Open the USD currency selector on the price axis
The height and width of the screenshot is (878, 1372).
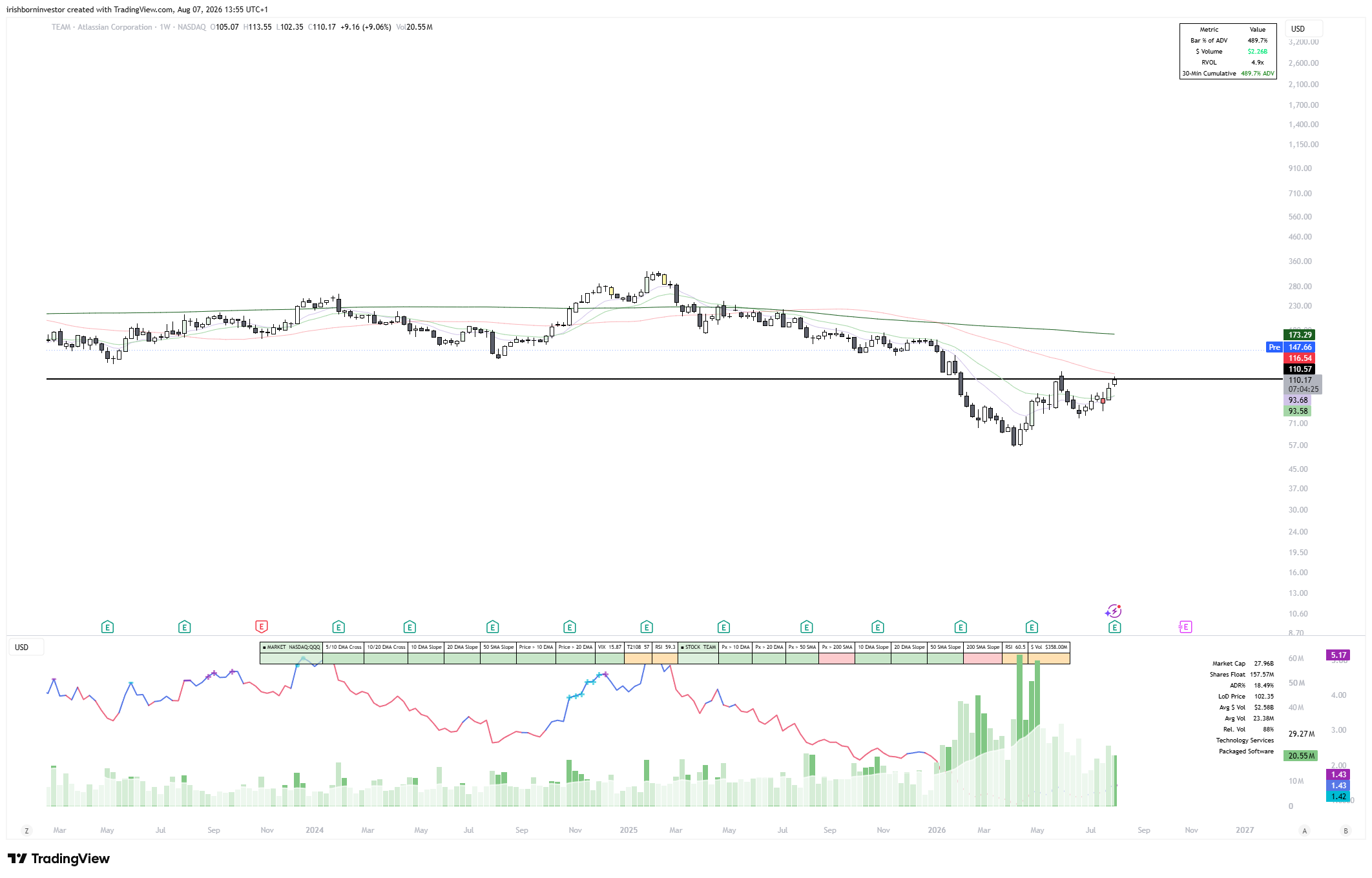[x=1304, y=29]
